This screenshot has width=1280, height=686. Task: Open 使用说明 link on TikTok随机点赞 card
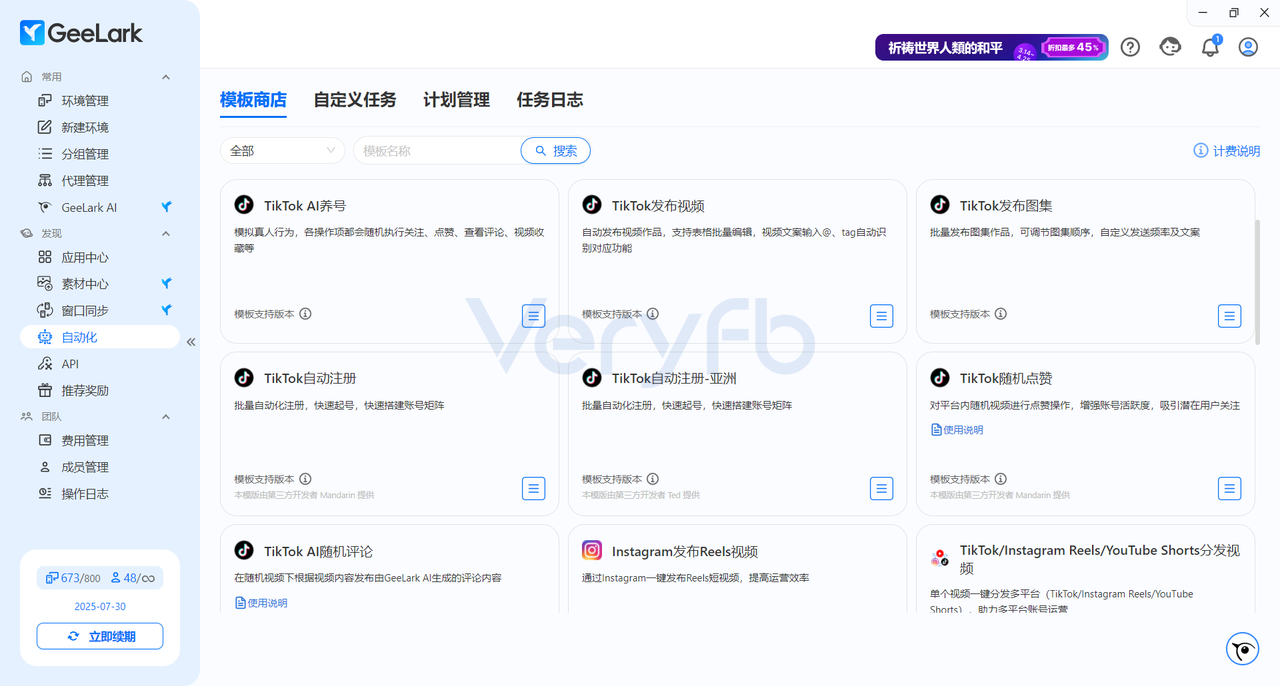(957, 430)
